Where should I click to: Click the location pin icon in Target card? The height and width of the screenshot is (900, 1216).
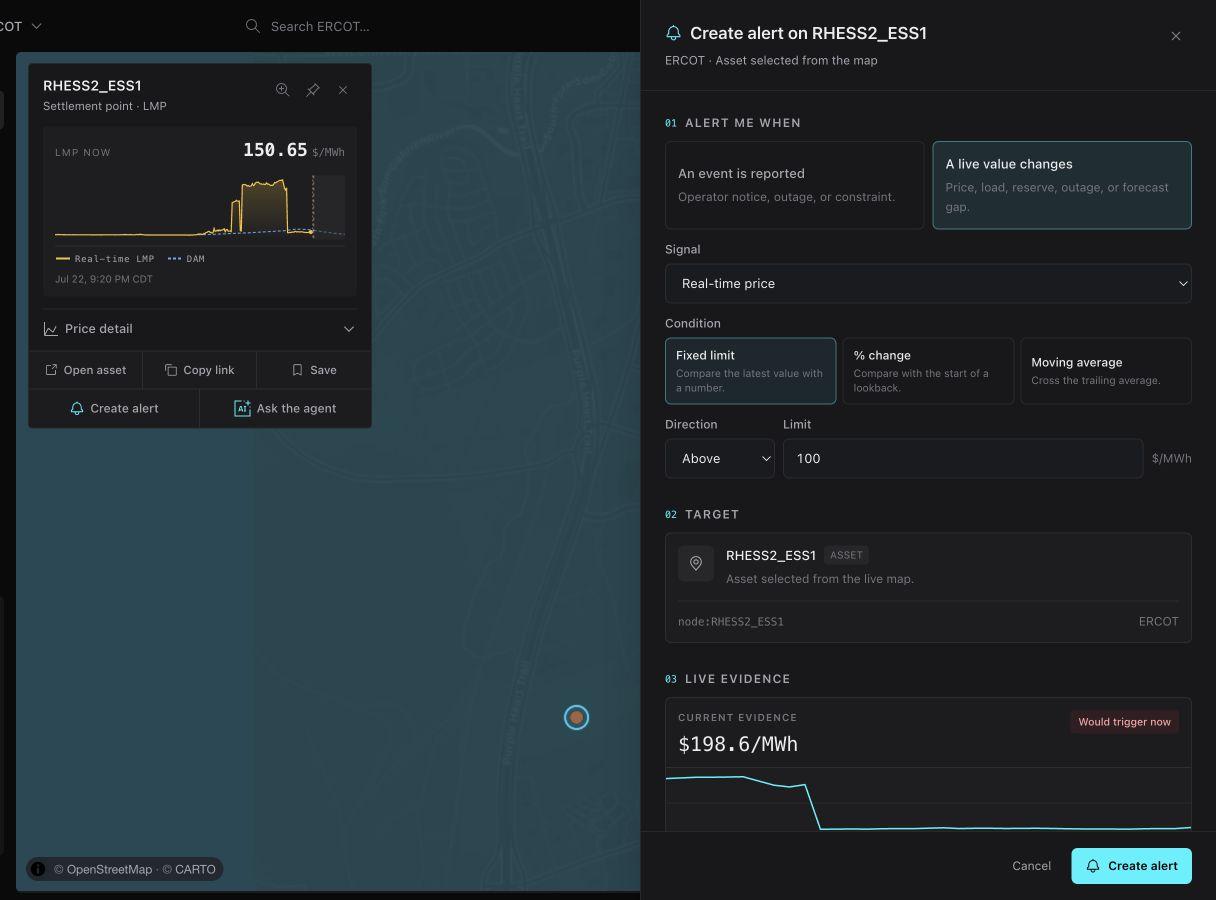pos(696,563)
